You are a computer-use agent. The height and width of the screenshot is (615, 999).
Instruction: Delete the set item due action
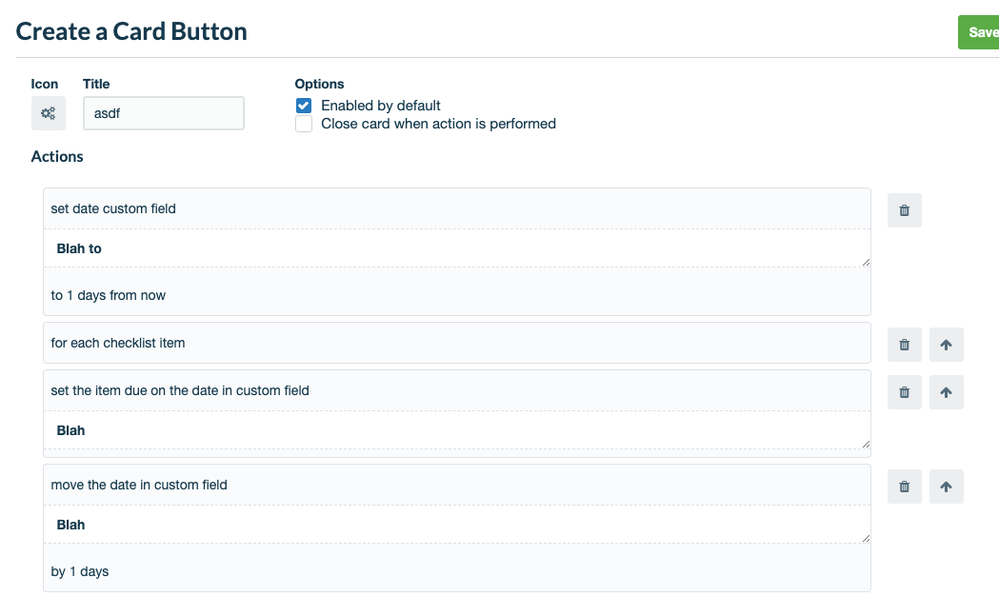[904, 392]
